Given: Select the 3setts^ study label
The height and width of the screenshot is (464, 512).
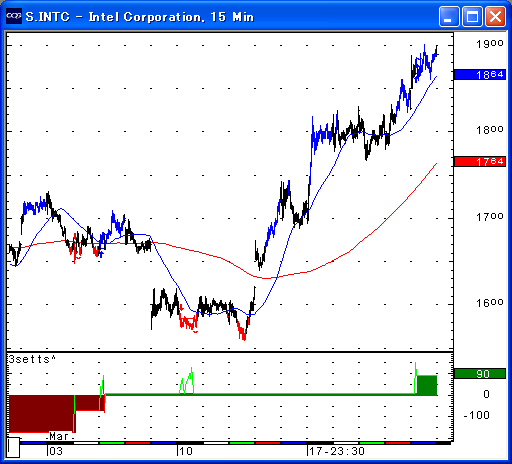Looking at the screenshot, I should [x=32, y=359].
